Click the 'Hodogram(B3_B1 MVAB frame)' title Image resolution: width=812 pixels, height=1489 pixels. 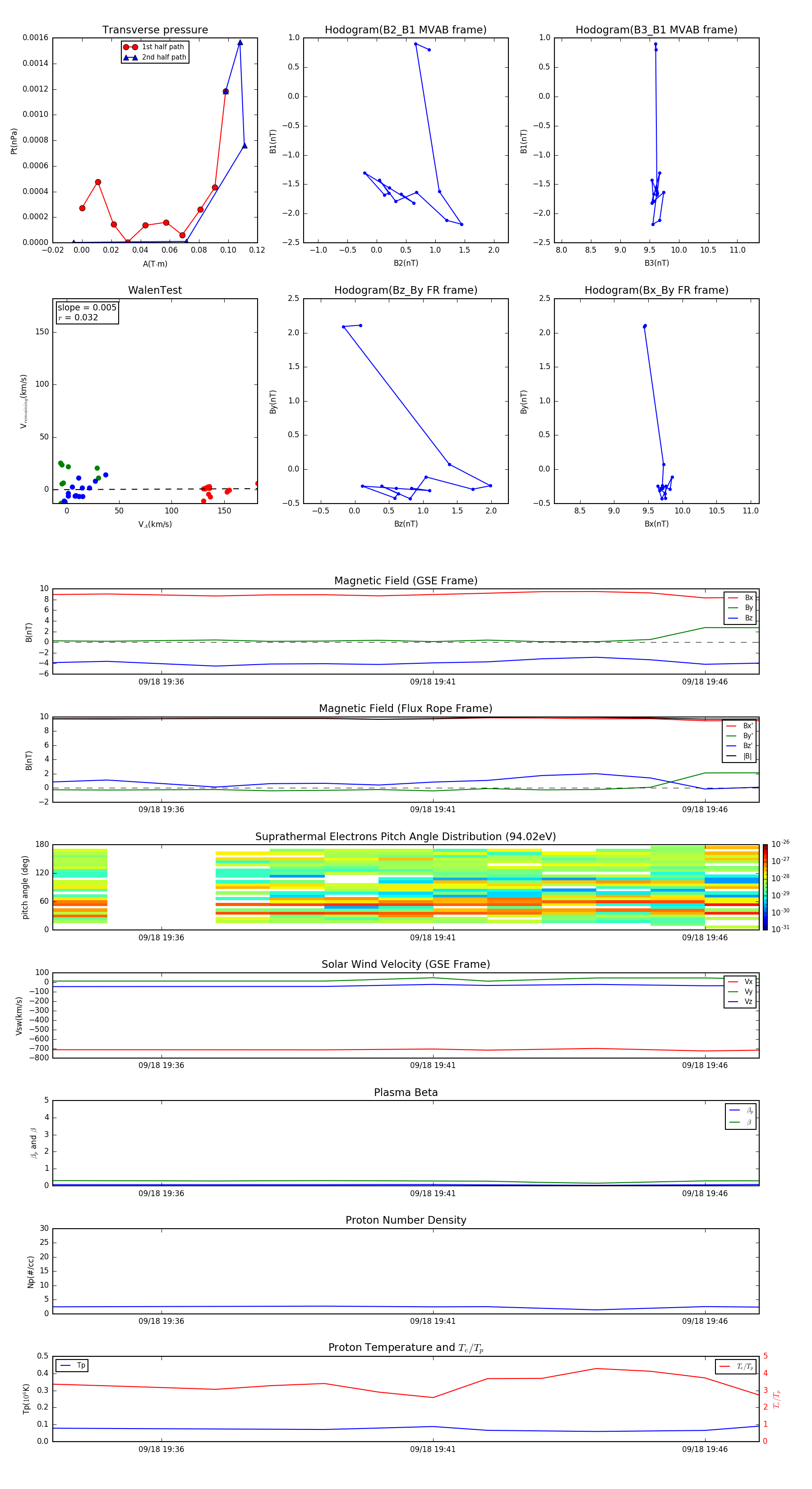coord(656,30)
